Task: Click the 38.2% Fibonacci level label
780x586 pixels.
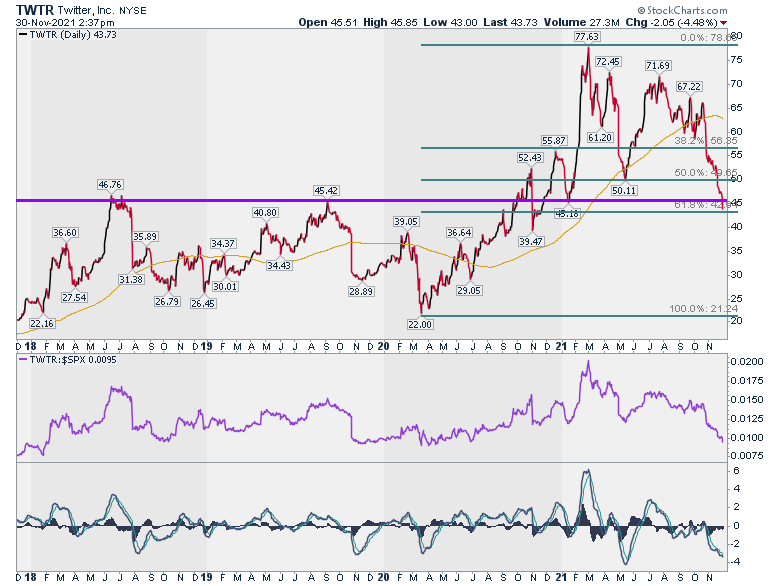Action: 706,141
